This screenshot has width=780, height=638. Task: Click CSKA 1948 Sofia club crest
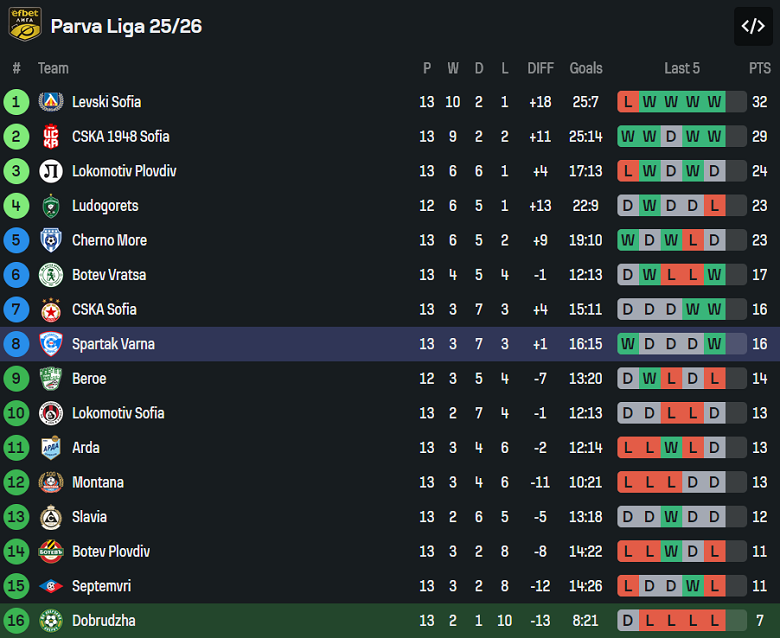51,137
